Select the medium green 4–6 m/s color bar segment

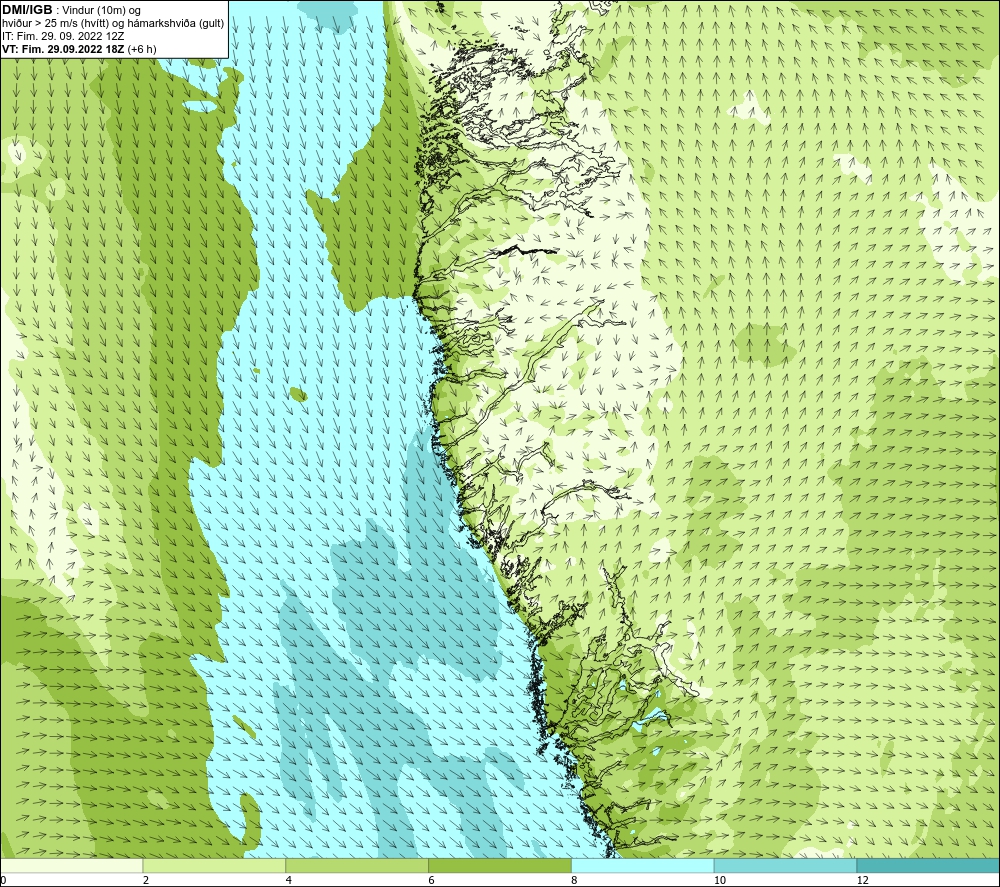[357, 865]
